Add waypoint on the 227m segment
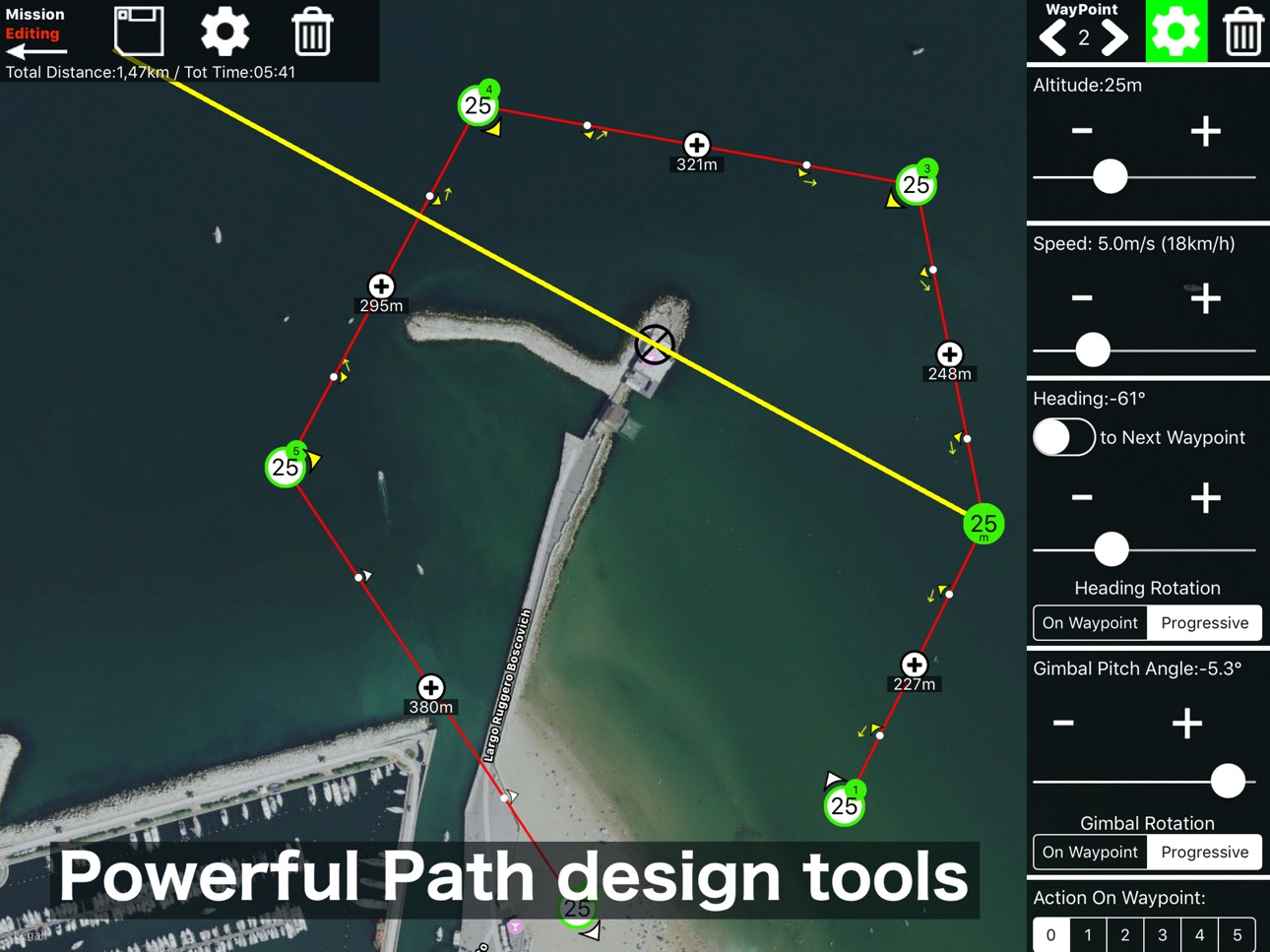 point(914,665)
